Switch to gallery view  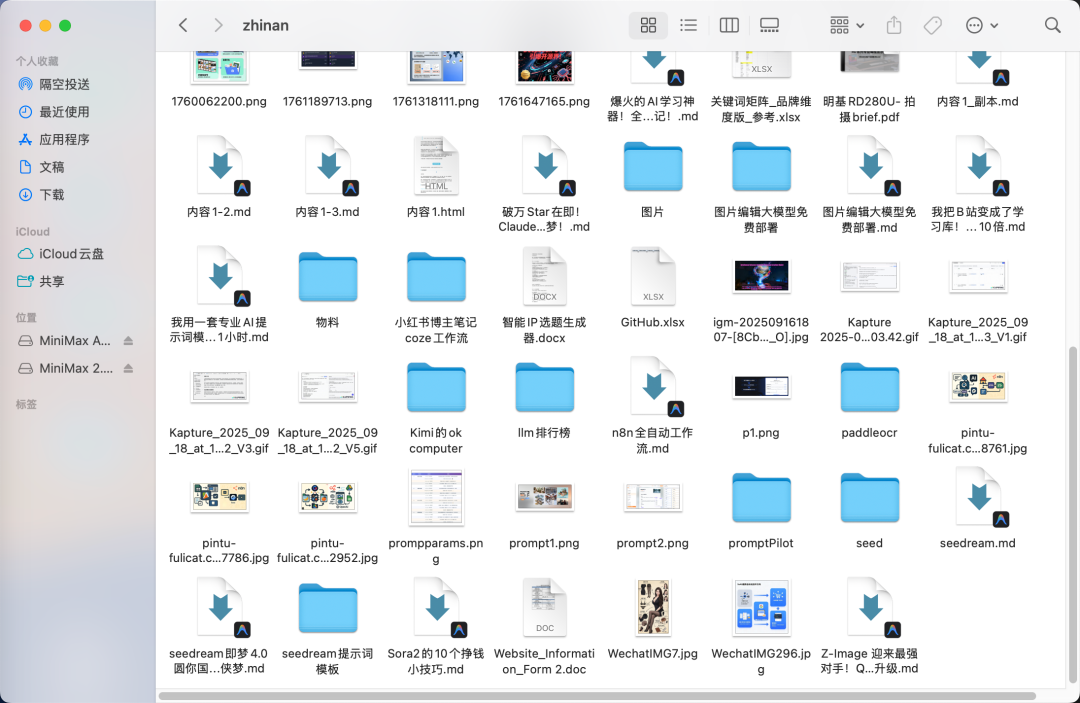tap(769, 25)
